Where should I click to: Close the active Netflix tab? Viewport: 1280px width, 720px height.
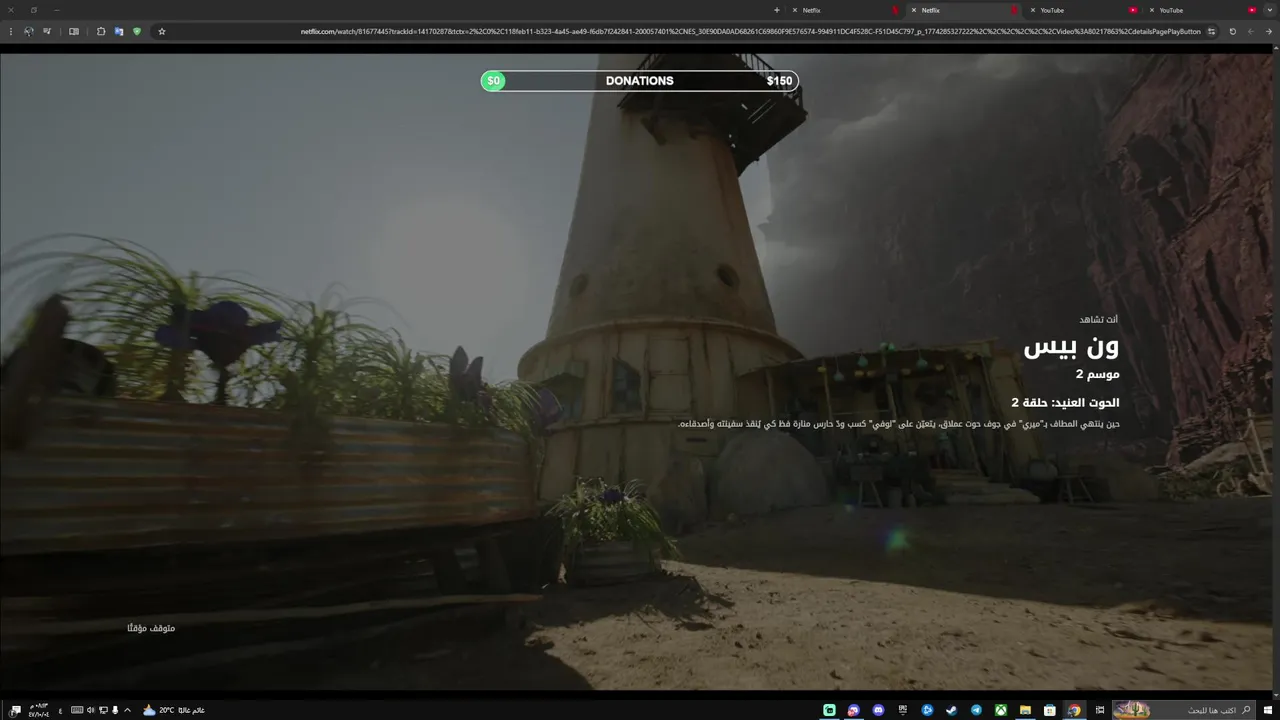(x=914, y=10)
